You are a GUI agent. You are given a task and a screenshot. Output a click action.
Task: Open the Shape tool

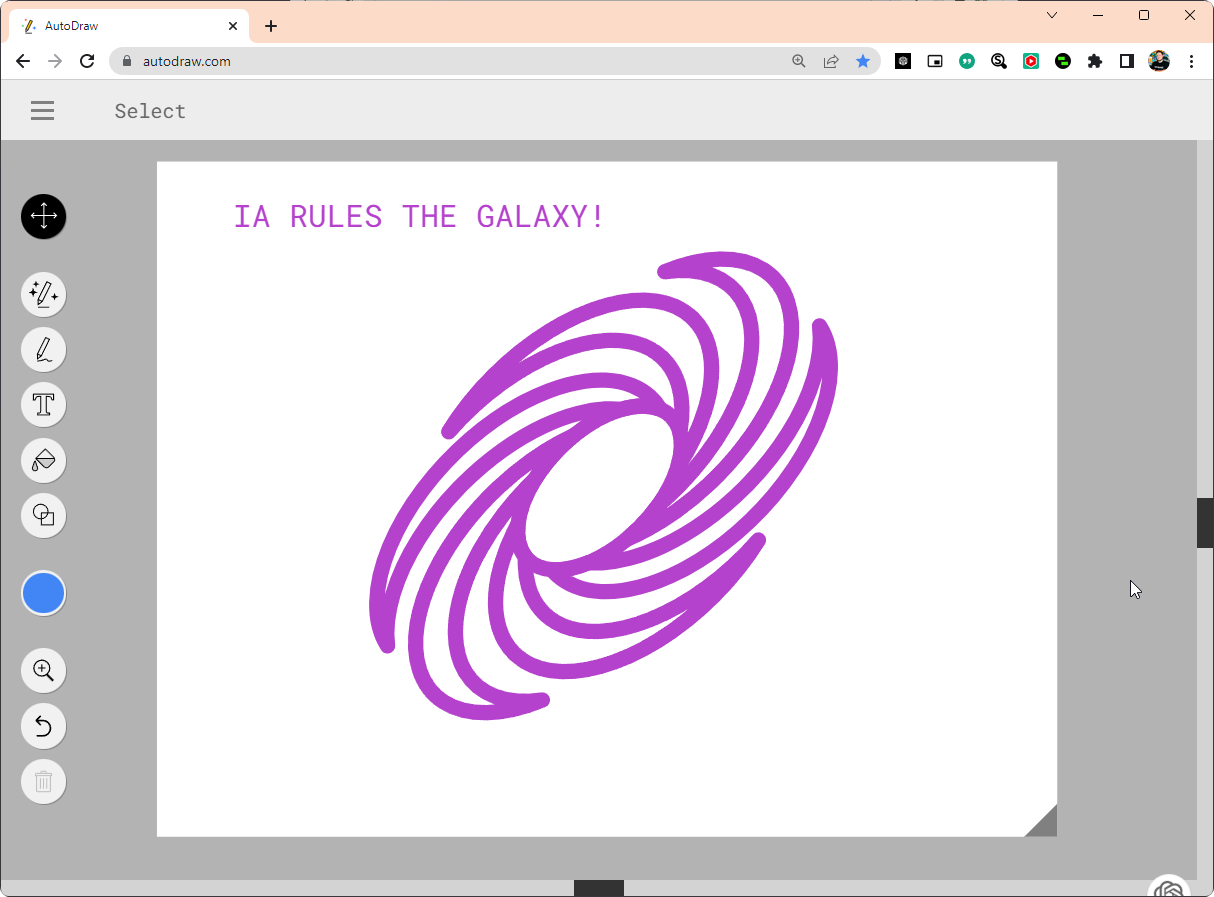[43, 515]
